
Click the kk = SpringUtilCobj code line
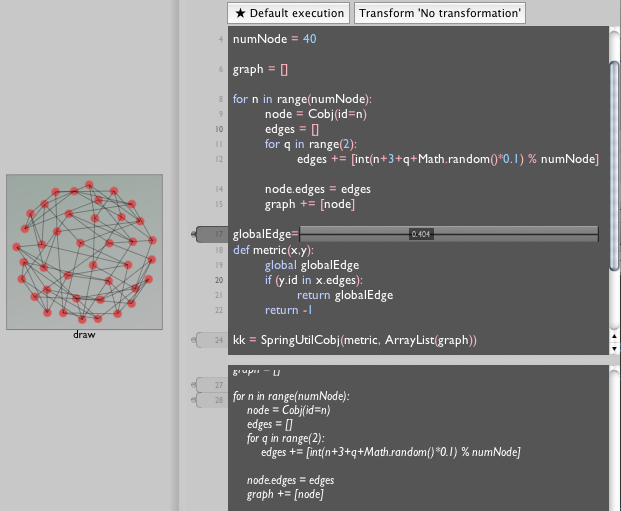[x=354, y=341]
